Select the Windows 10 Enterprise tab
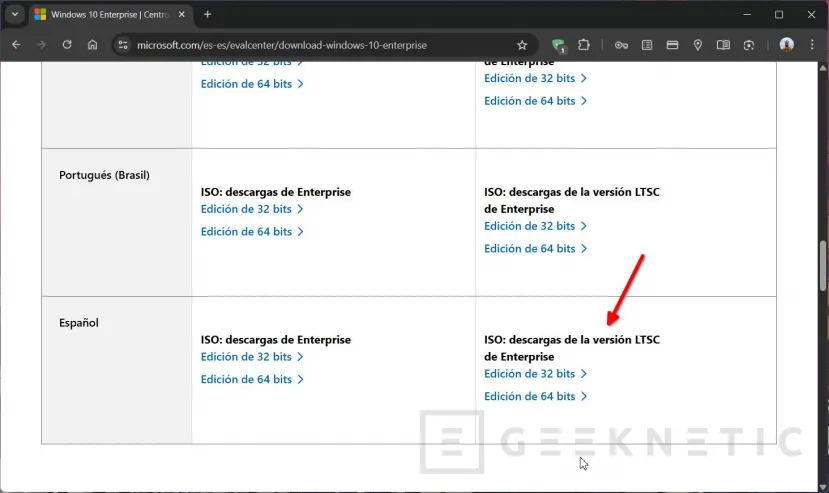 (109, 15)
